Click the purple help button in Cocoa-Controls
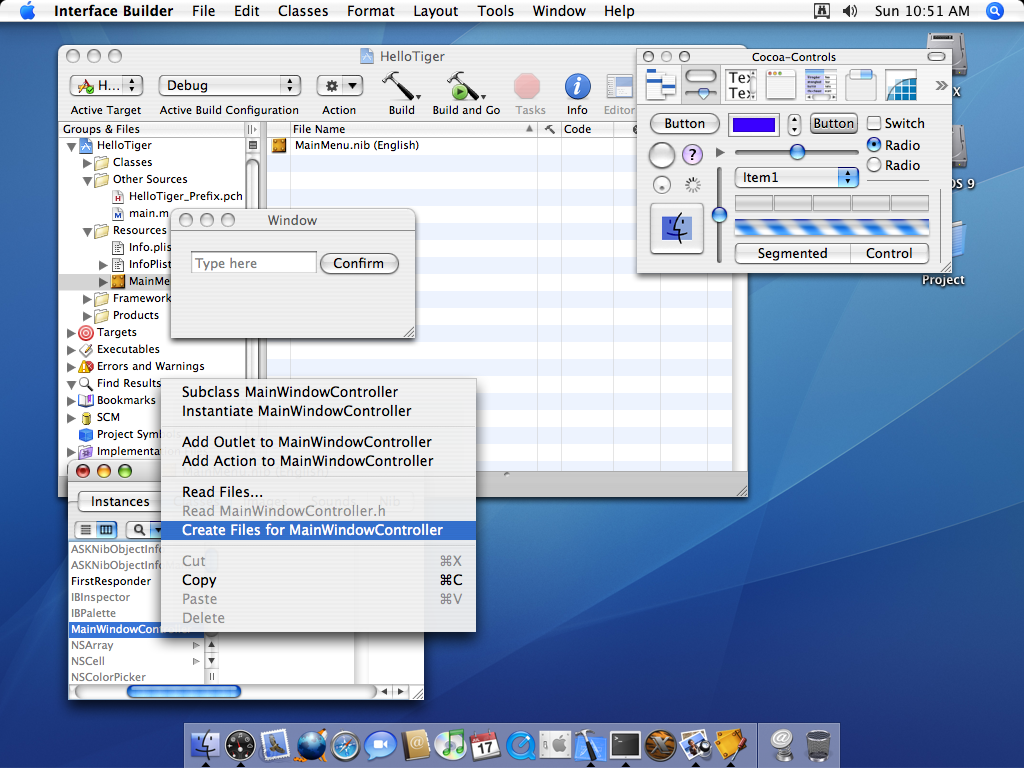The width and height of the screenshot is (1024, 768). click(x=692, y=155)
